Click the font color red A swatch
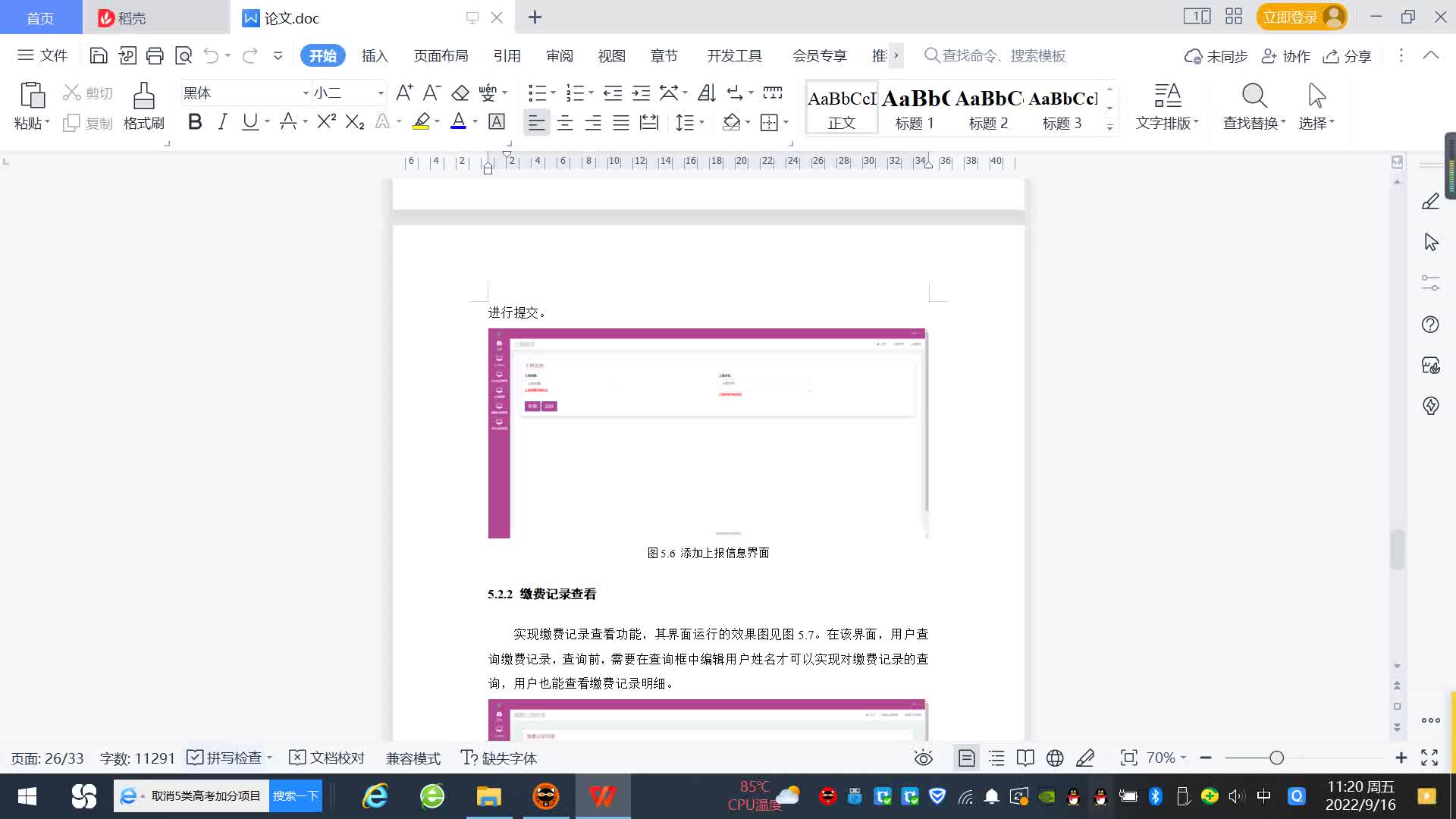The width and height of the screenshot is (1456, 819). (458, 122)
